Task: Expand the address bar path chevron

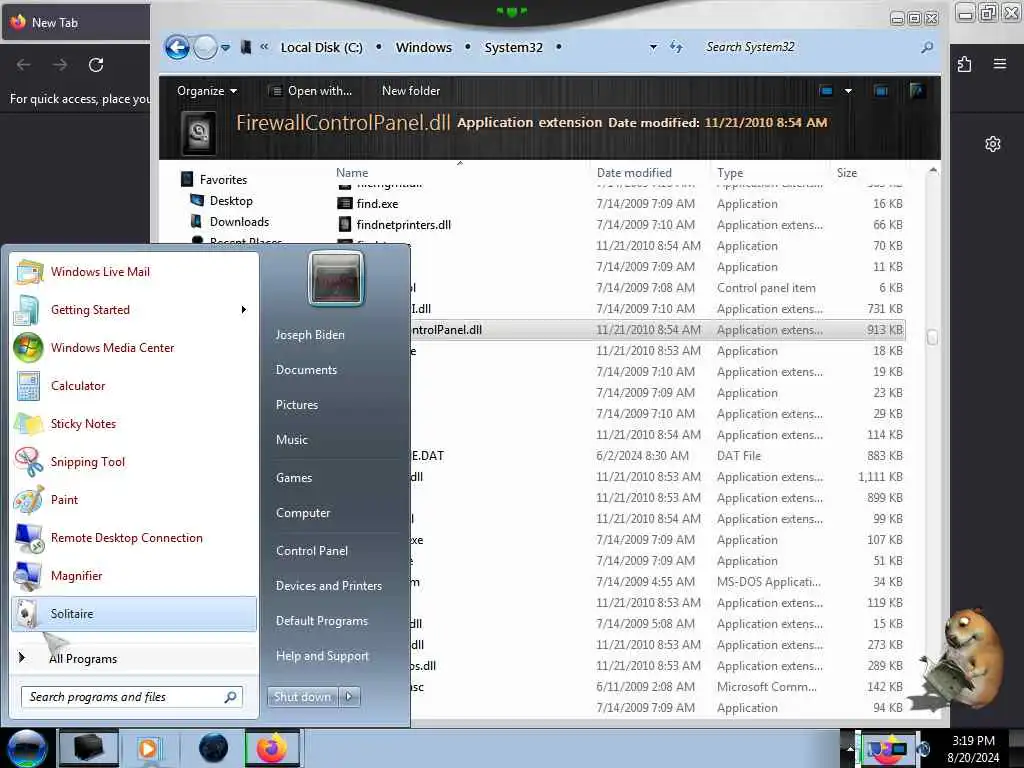Action: click(264, 47)
